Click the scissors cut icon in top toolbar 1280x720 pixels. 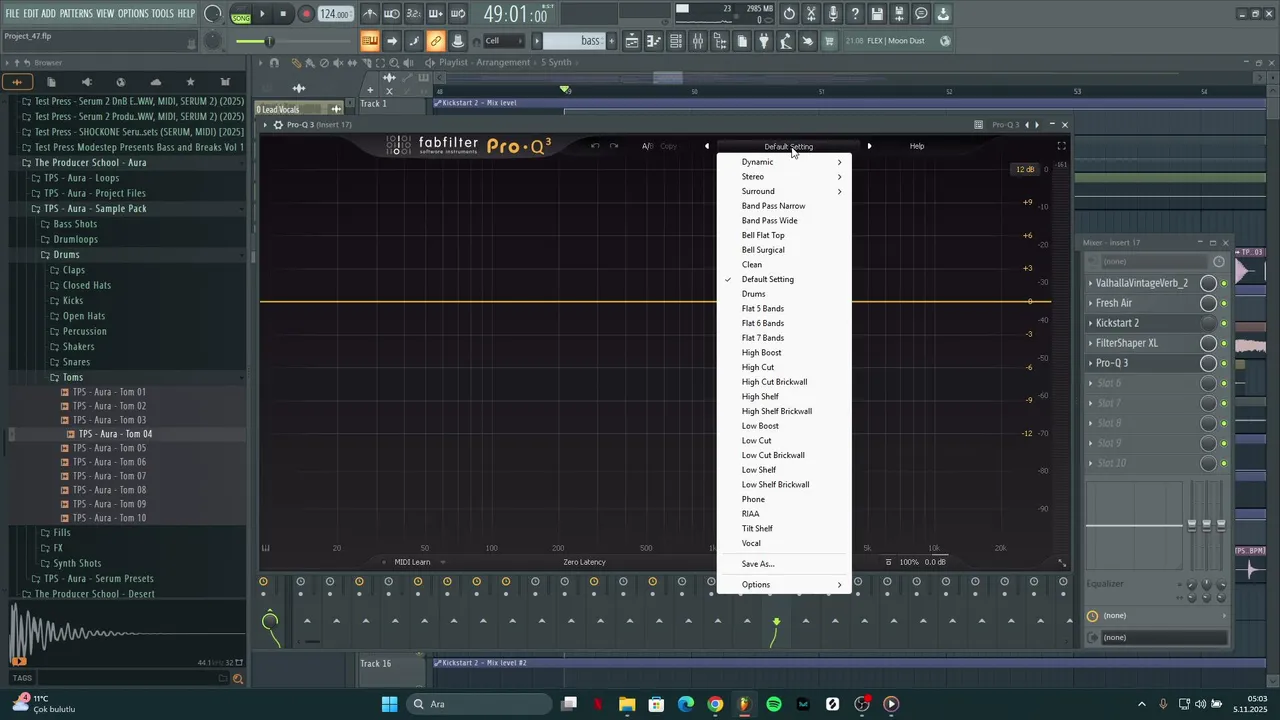811,14
